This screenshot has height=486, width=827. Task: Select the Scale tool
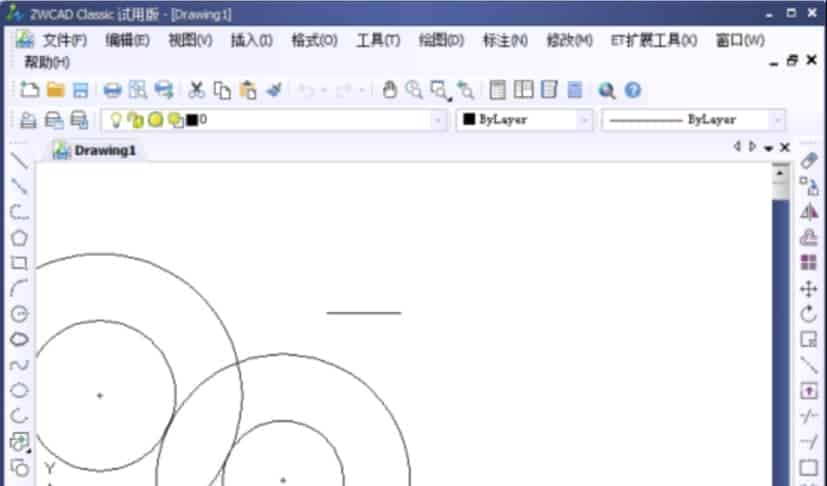[809, 339]
